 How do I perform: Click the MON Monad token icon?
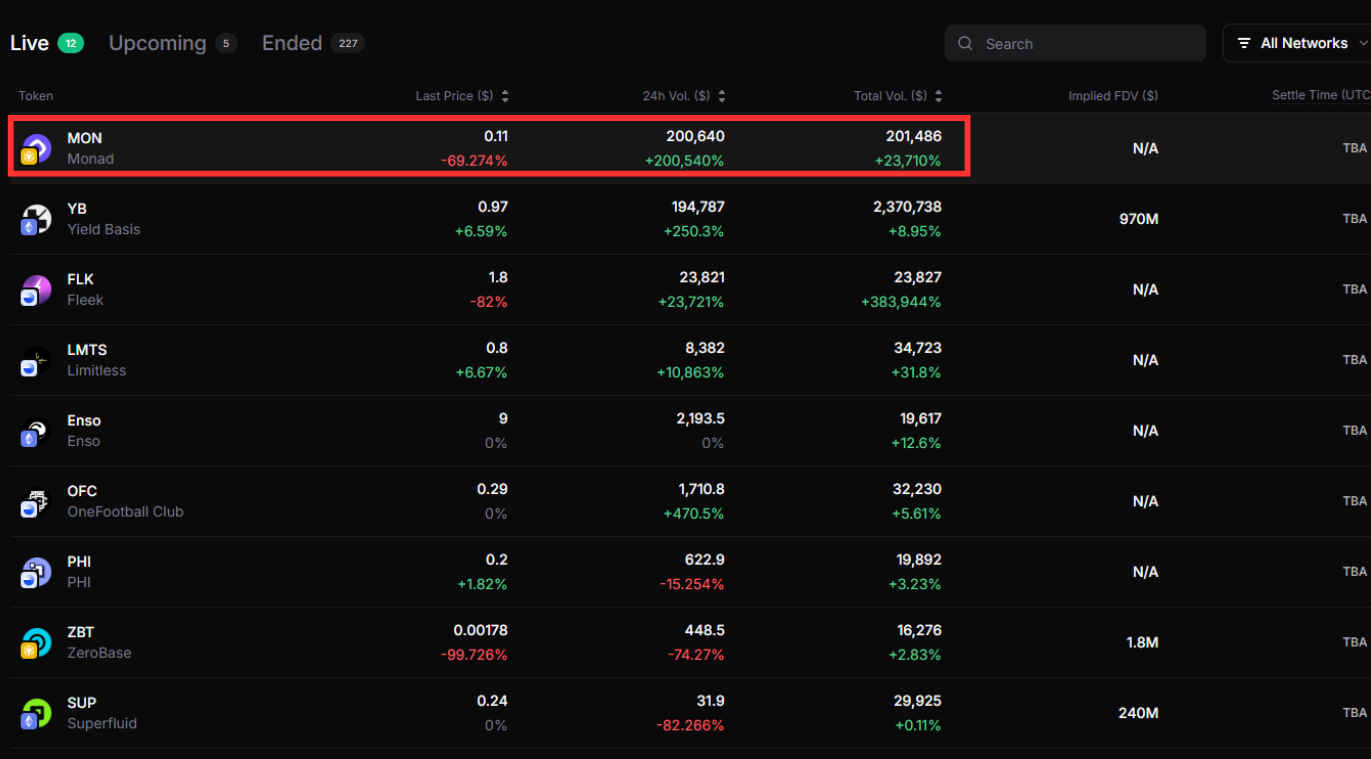[36, 149]
